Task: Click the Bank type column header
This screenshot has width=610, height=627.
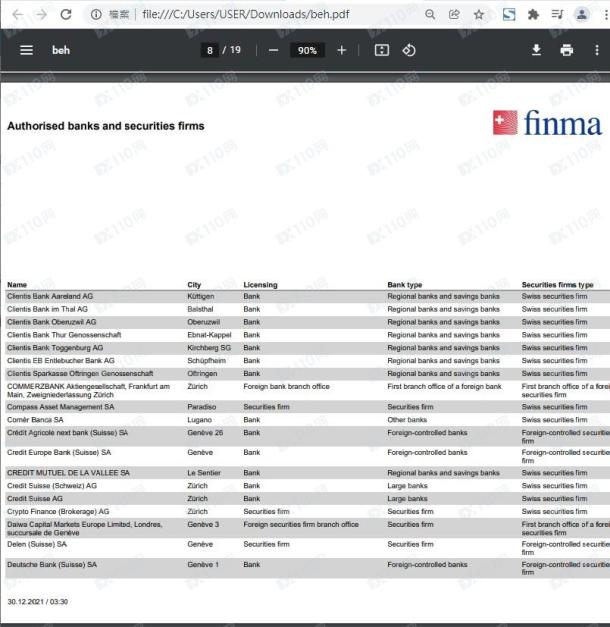Action: (x=405, y=285)
